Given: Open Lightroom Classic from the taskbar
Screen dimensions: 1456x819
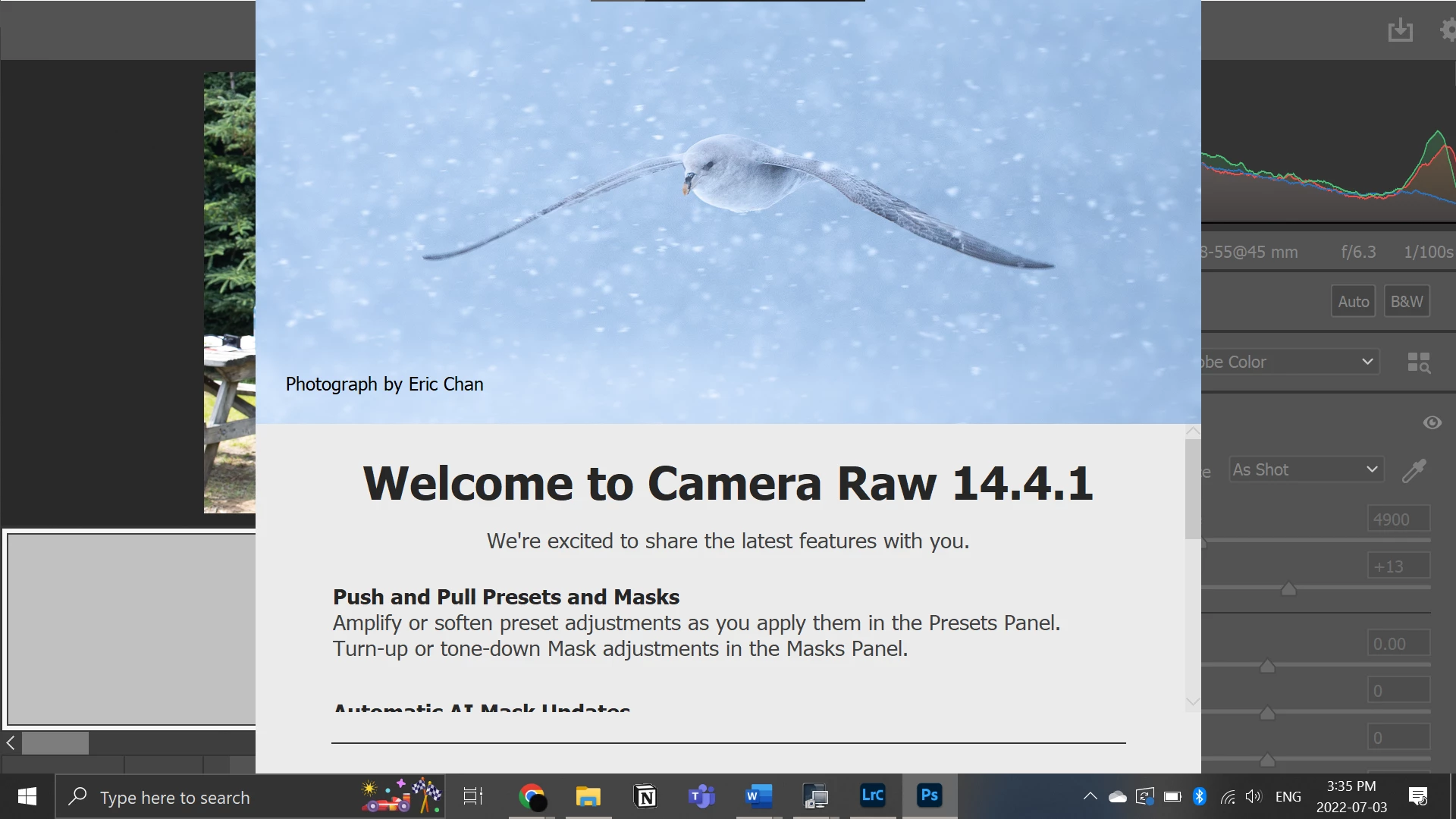Looking at the screenshot, I should click(x=872, y=795).
